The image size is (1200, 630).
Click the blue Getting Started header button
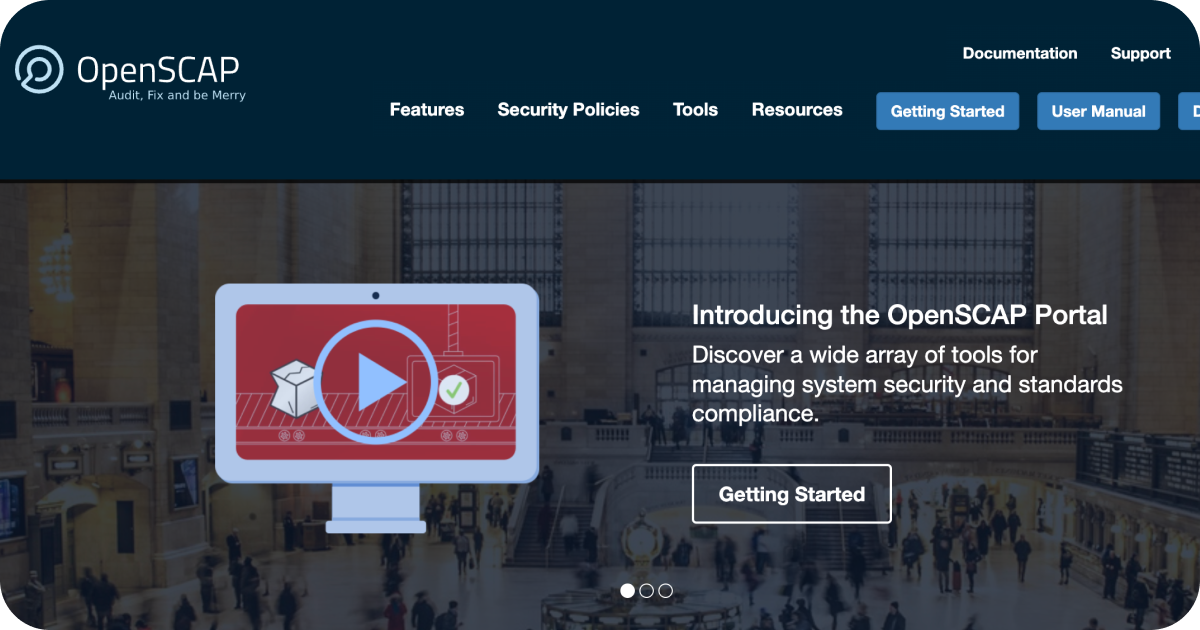point(948,111)
